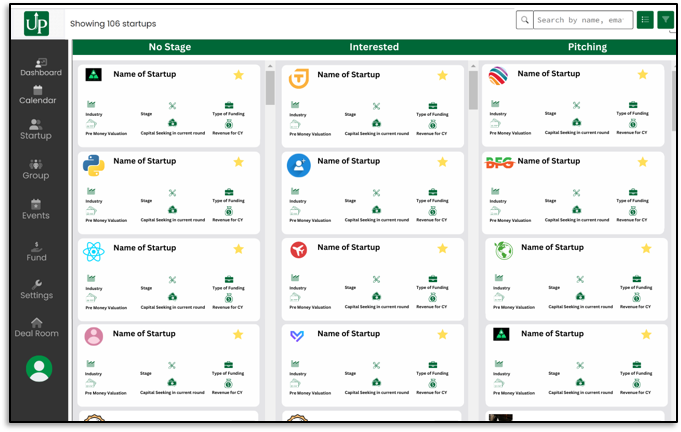The width and height of the screenshot is (681, 432).
Task: Click the blue user avatar logo in Interested
Action: pos(299,165)
